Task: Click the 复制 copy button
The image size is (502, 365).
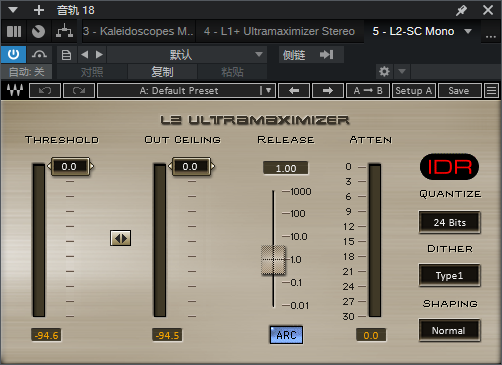Action: (162, 72)
